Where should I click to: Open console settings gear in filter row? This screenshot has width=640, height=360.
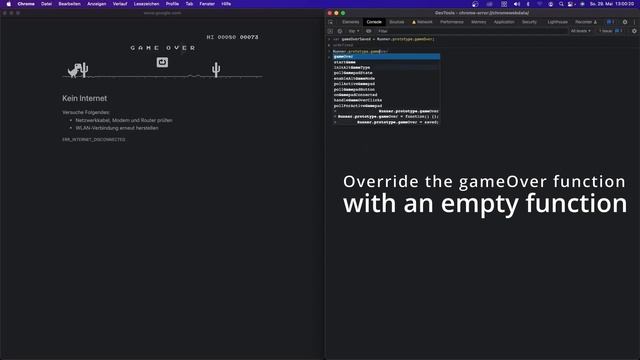pyautogui.click(x=634, y=31)
